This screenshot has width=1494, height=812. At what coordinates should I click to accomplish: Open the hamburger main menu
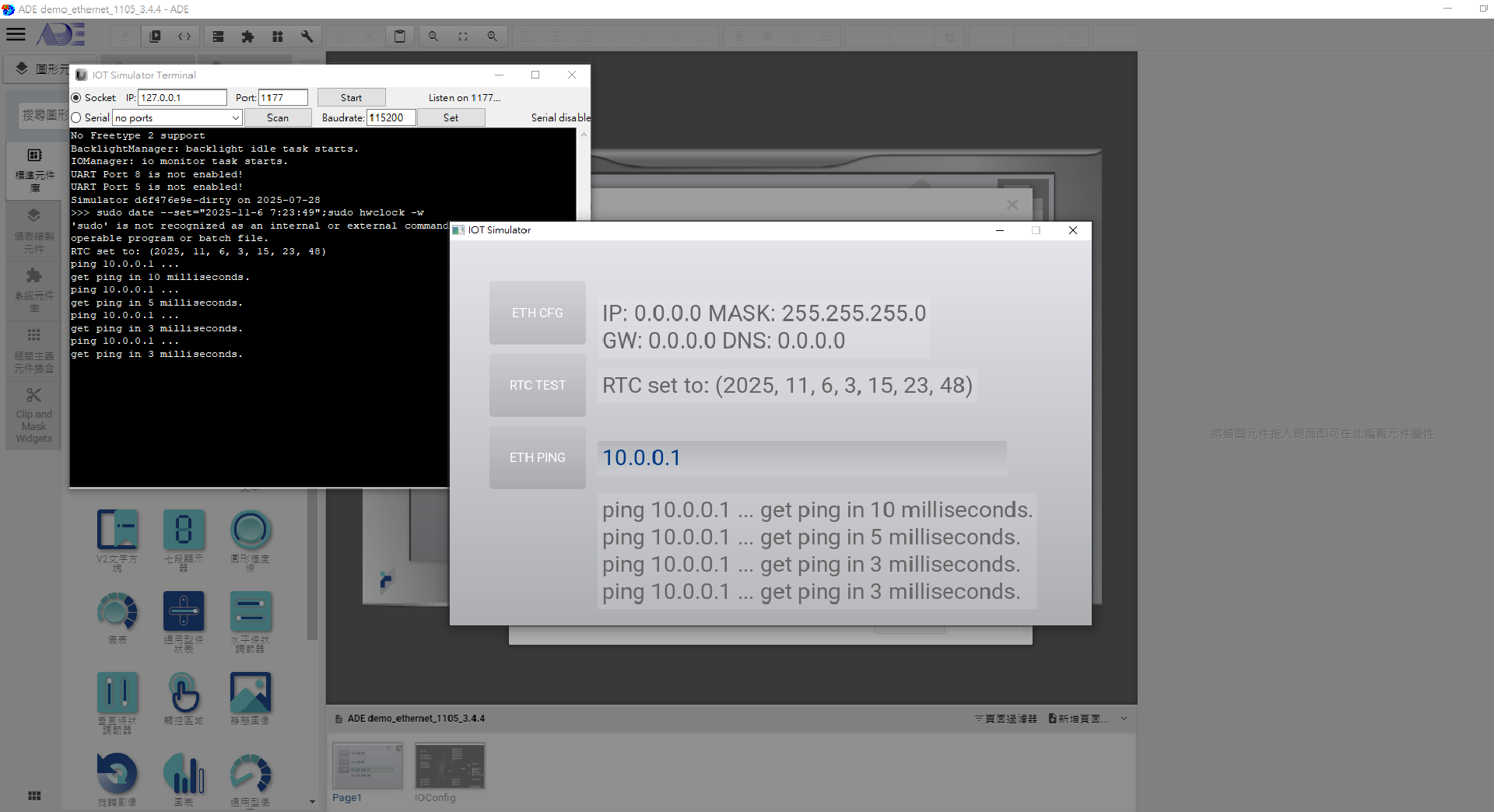click(x=16, y=35)
